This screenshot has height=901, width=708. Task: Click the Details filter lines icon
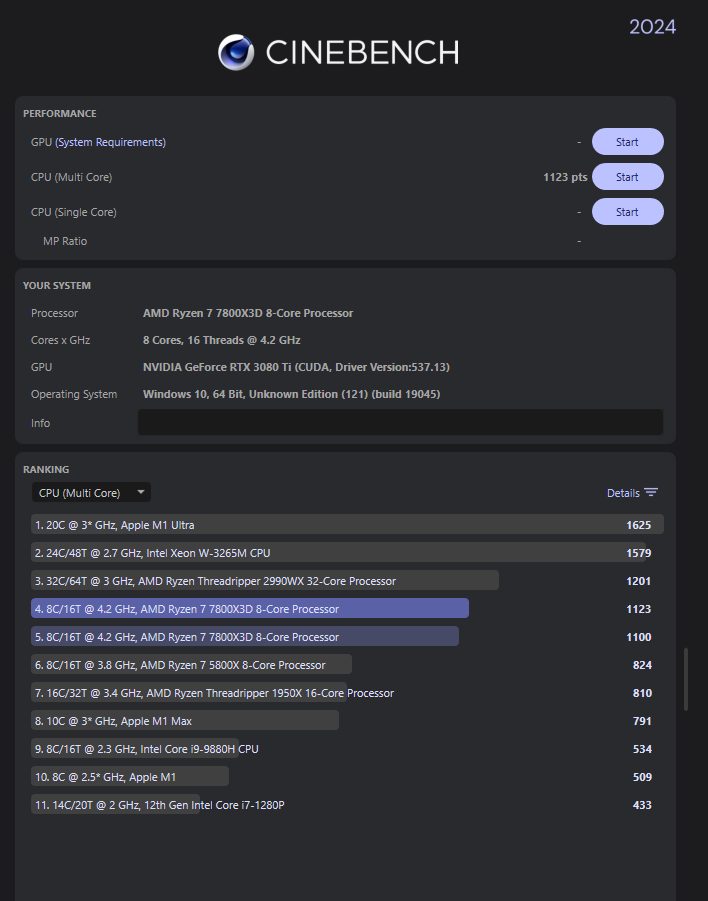[651, 493]
